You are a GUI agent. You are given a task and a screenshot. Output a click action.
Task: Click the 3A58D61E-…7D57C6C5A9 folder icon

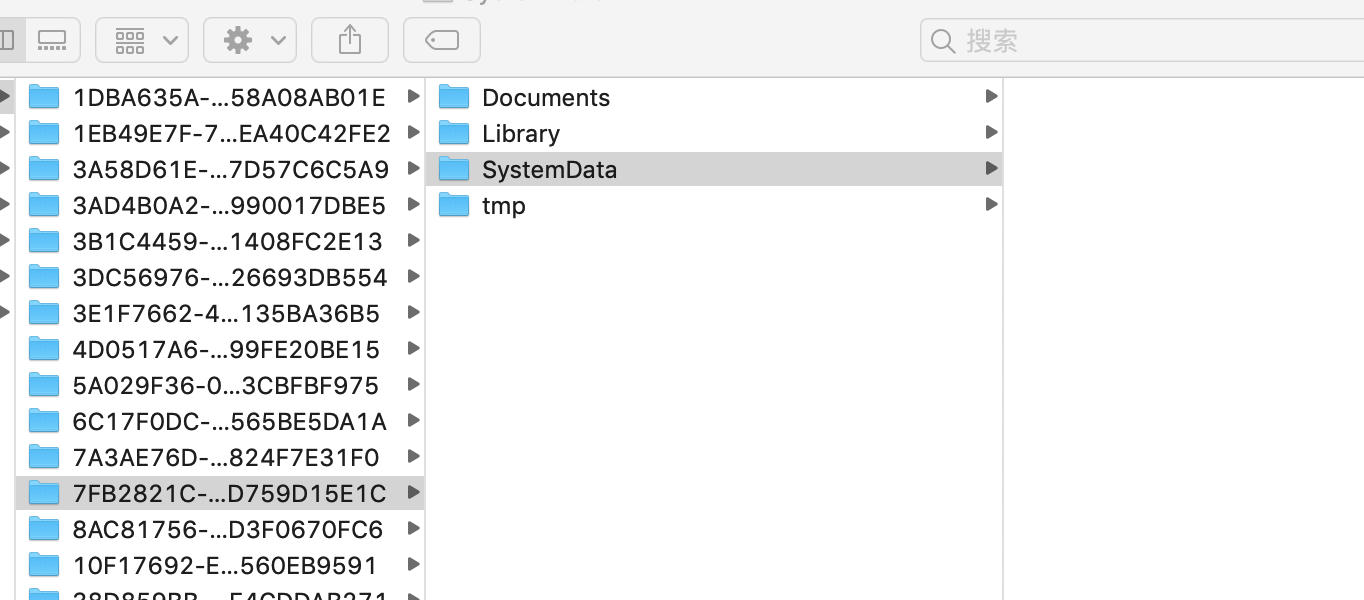point(44,170)
